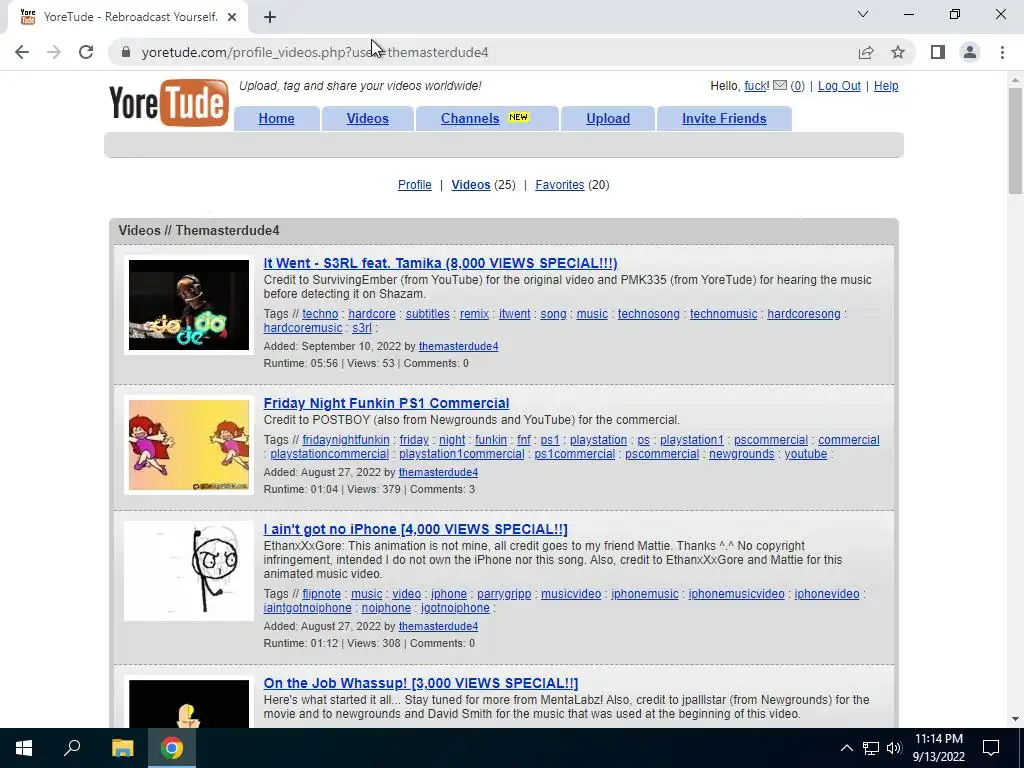The image size is (1024, 768).
Task: Open a new browser tab with the plus button
Action: coord(270,18)
